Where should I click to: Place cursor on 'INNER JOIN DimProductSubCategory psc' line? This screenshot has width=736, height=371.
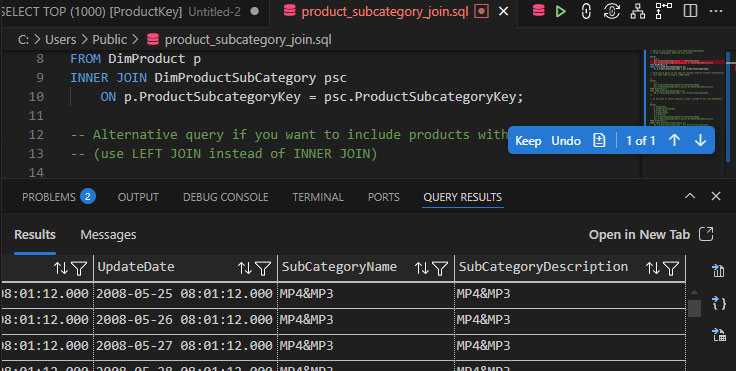[208, 77]
